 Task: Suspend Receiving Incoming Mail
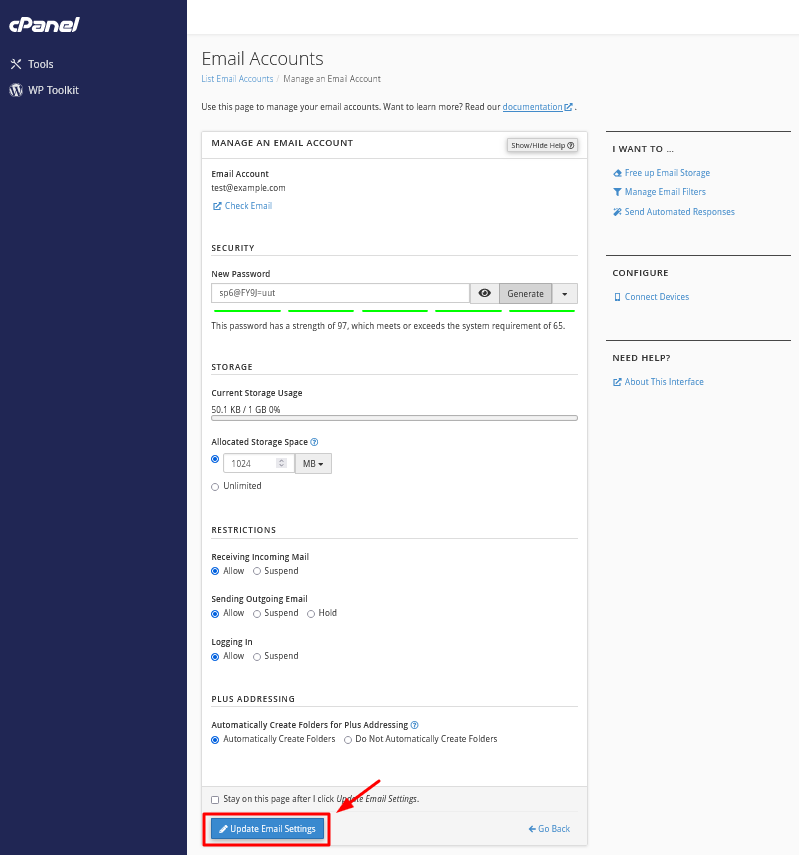(x=257, y=571)
